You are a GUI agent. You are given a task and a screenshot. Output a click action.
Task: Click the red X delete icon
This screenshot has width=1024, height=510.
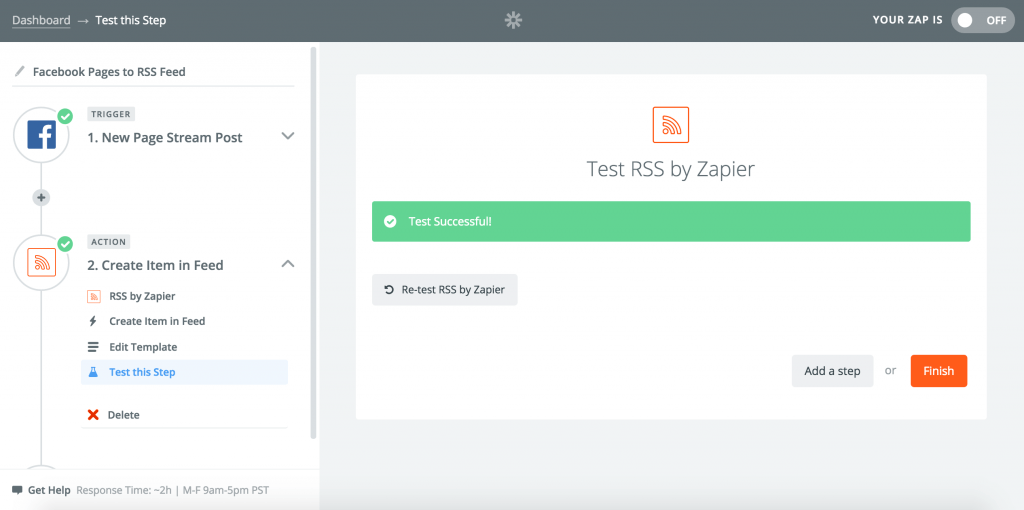tap(93, 415)
